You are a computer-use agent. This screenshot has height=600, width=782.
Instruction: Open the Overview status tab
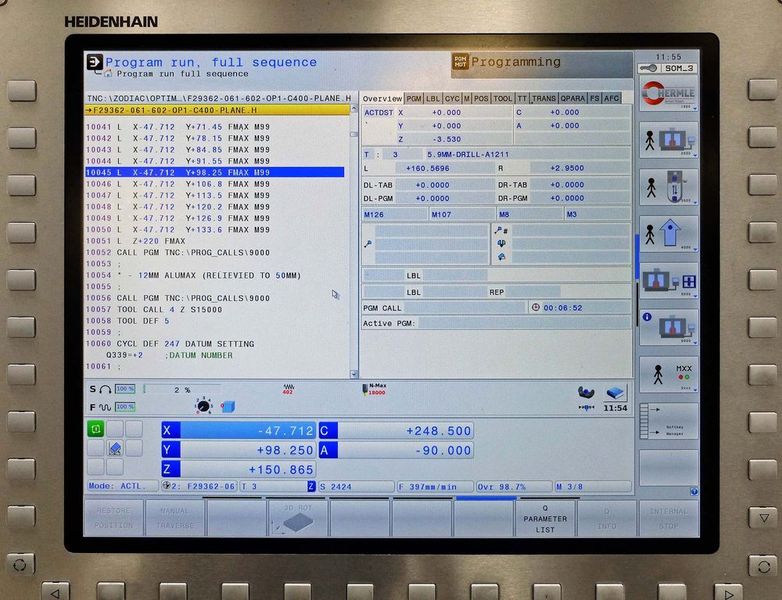382,99
